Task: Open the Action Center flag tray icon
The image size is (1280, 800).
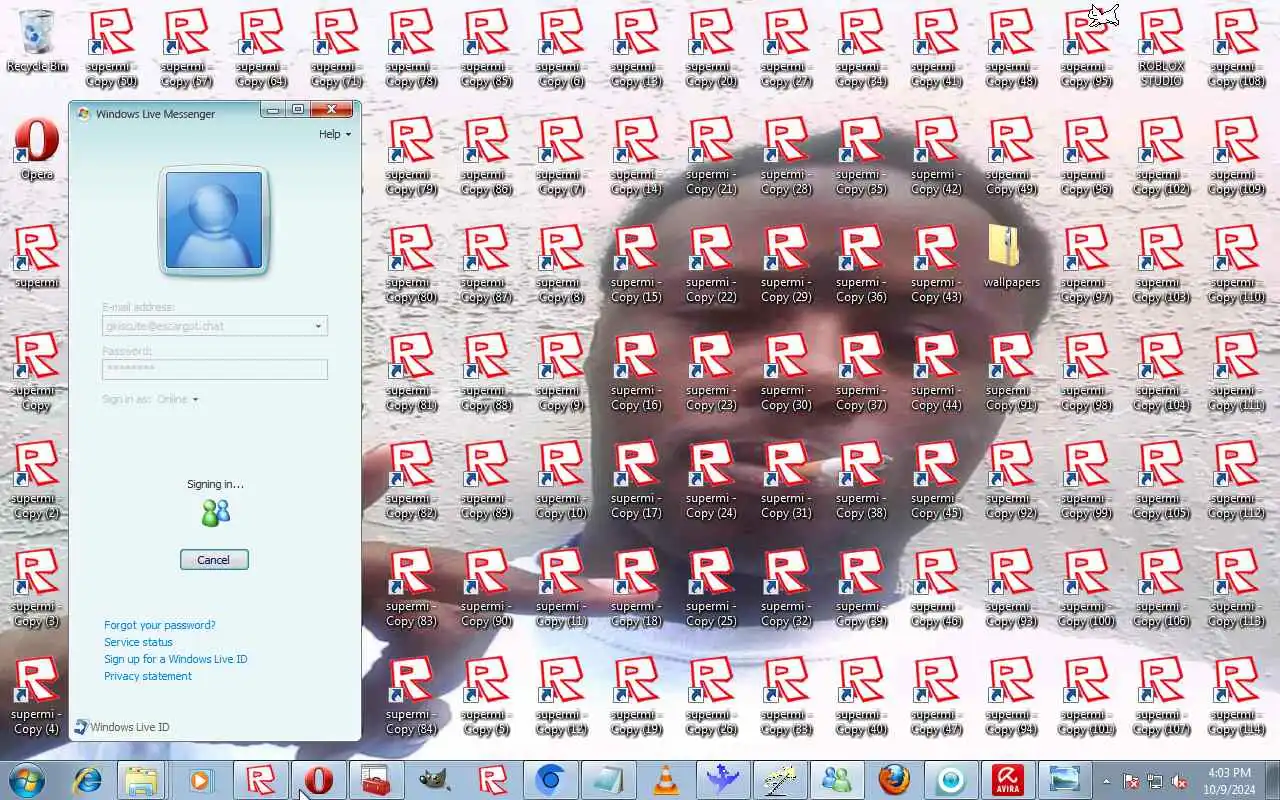Action: tap(1131, 781)
